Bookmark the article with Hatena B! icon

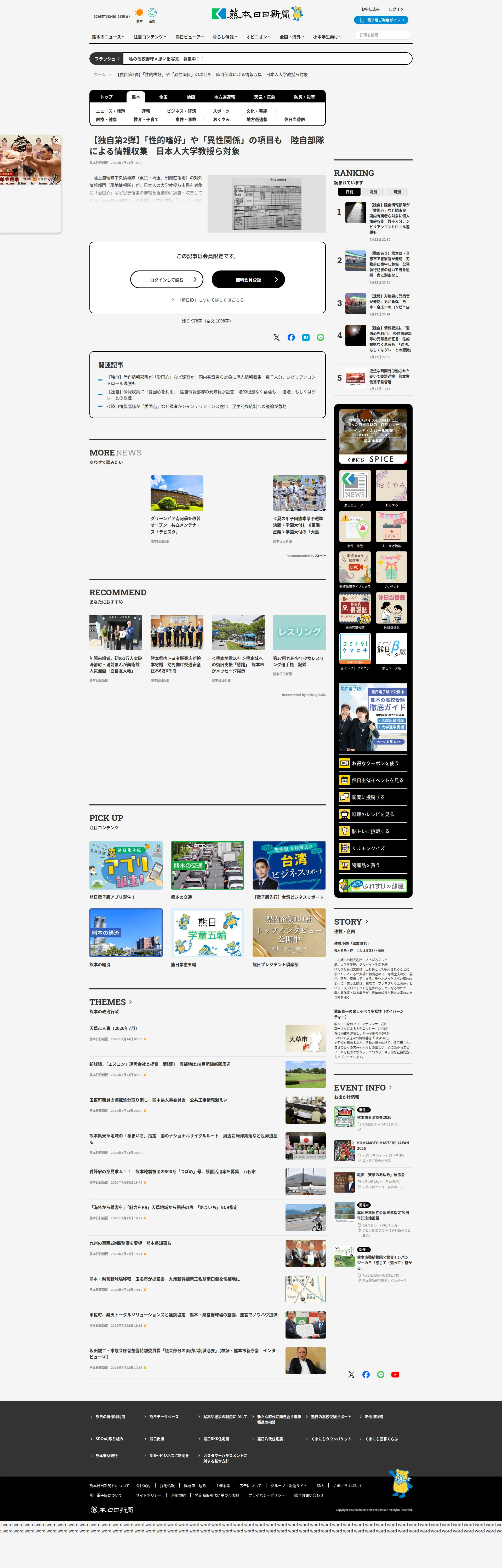306,337
